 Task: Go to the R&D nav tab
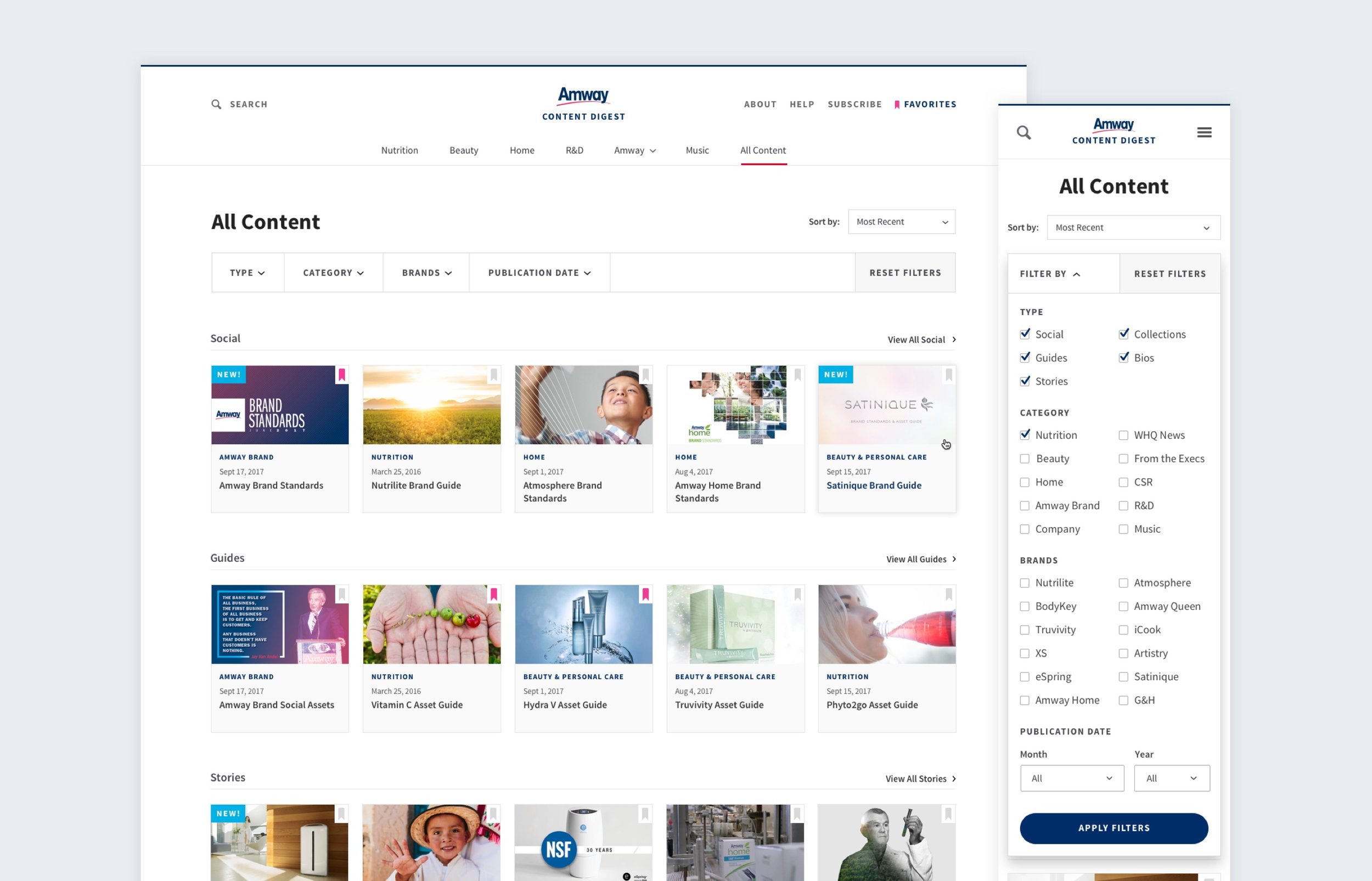coord(575,150)
